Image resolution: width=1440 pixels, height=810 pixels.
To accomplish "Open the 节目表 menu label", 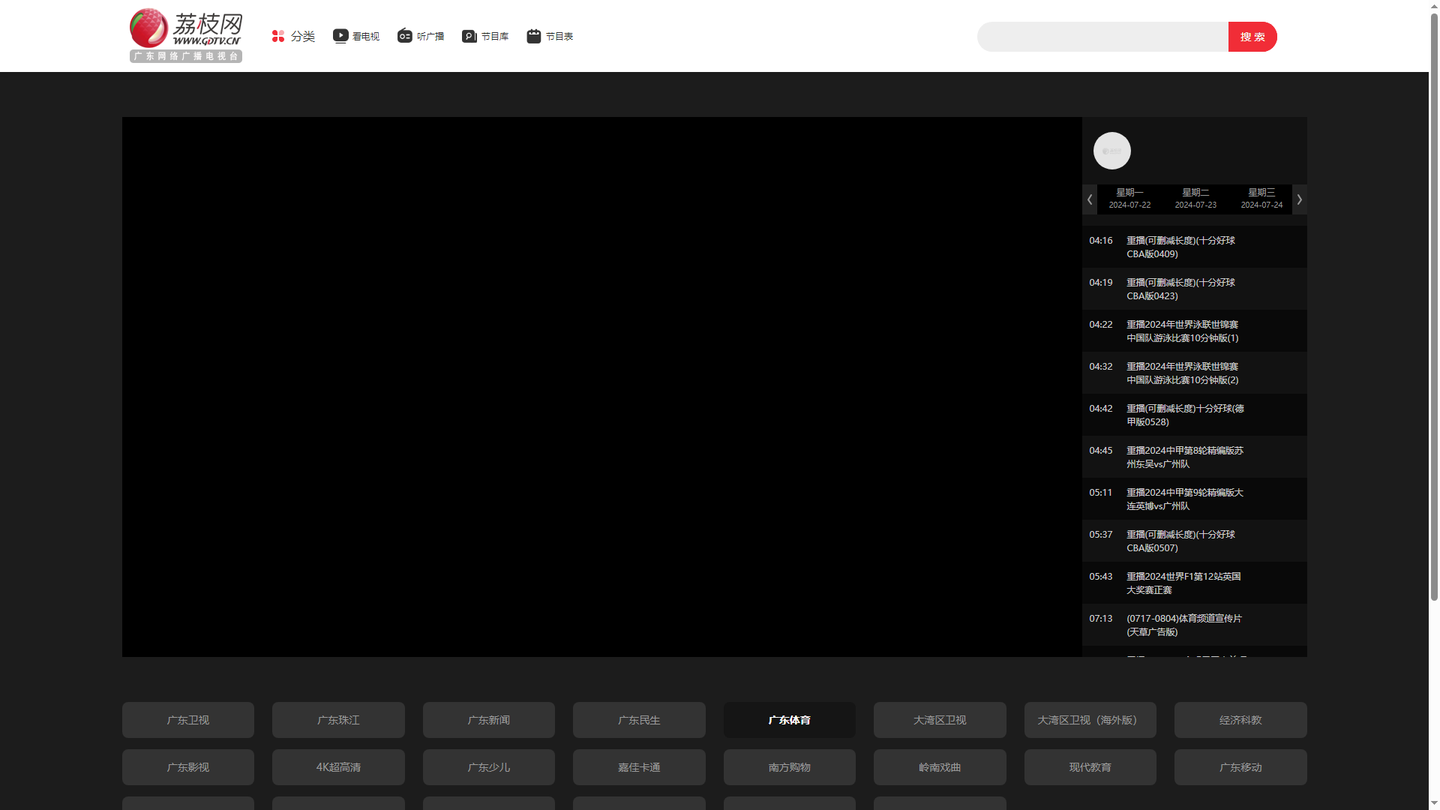I will click(x=559, y=36).
